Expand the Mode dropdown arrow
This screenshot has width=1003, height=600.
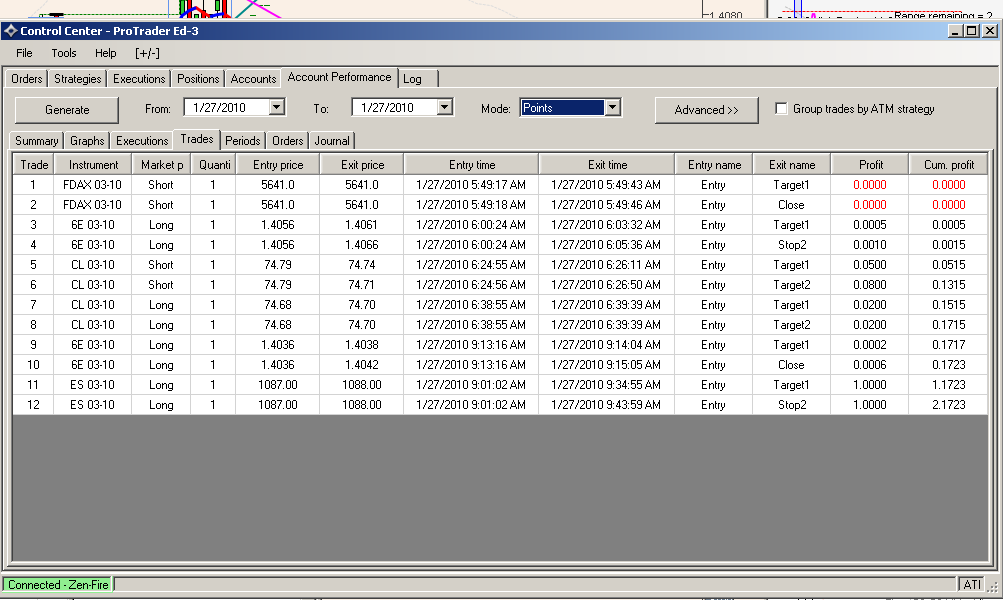pyautogui.click(x=612, y=107)
